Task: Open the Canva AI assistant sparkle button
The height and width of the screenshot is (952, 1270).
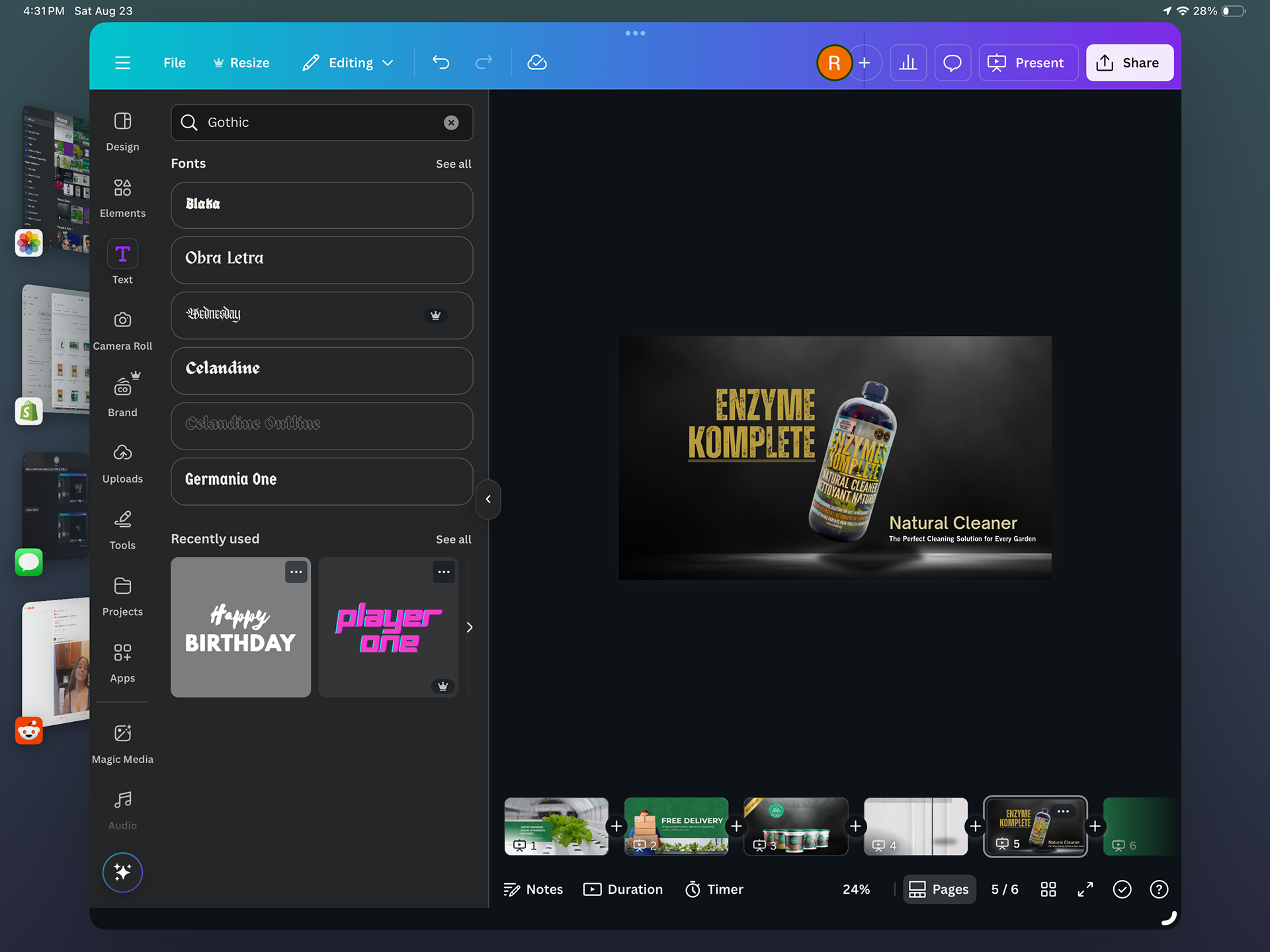Action: pos(122,872)
